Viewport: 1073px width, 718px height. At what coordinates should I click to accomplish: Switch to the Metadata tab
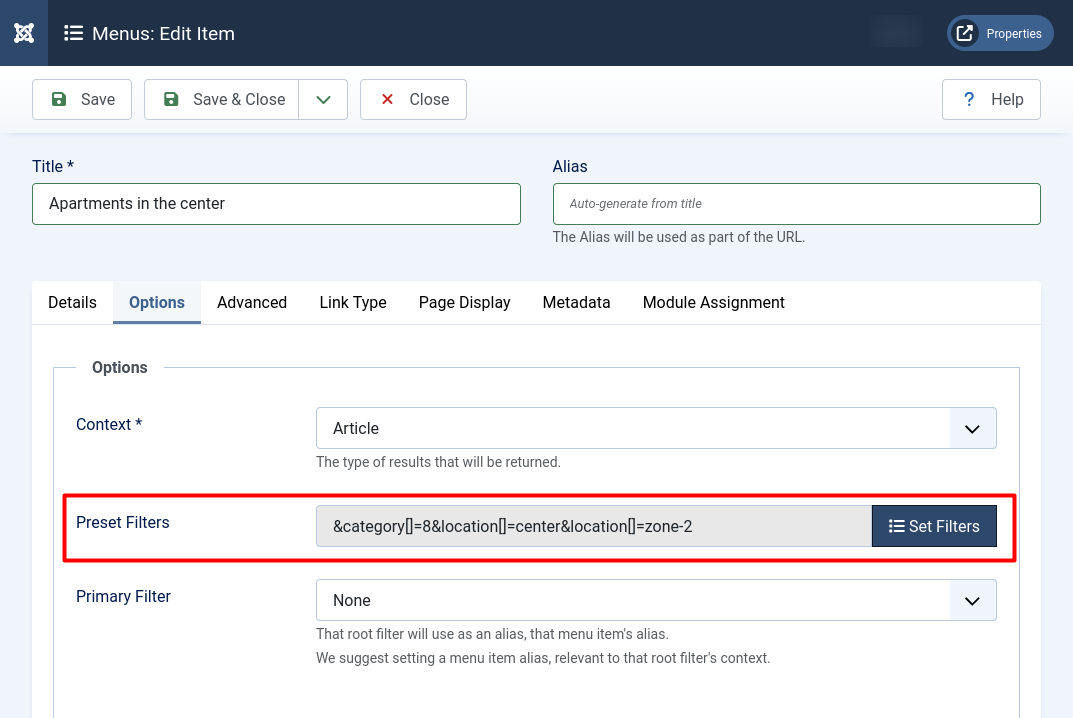(576, 303)
